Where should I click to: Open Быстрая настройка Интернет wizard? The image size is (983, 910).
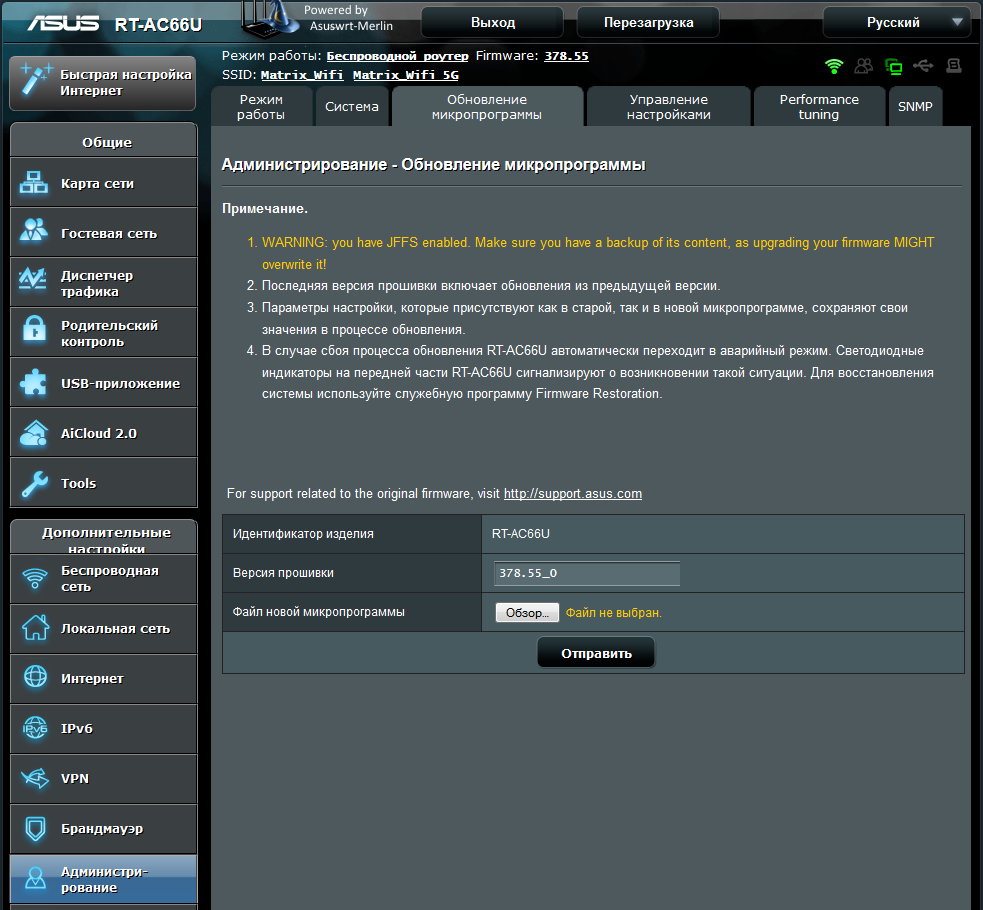pos(103,83)
